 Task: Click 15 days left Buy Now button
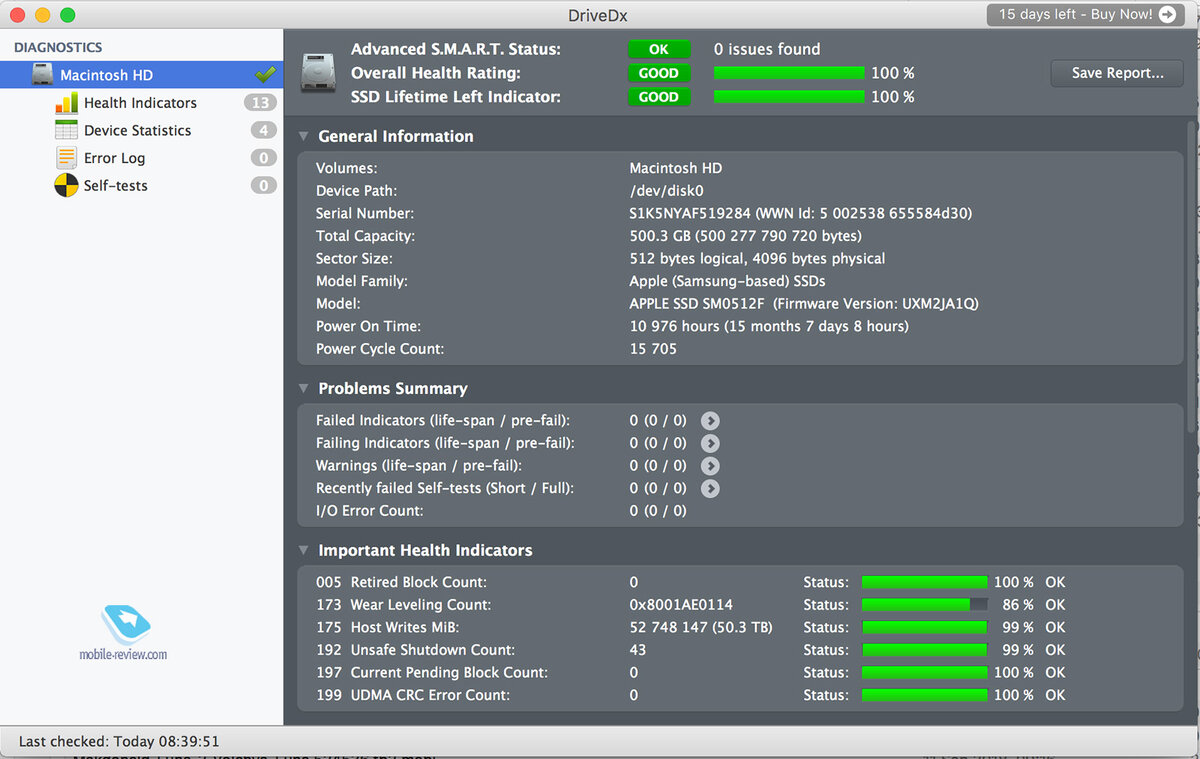click(x=1085, y=14)
